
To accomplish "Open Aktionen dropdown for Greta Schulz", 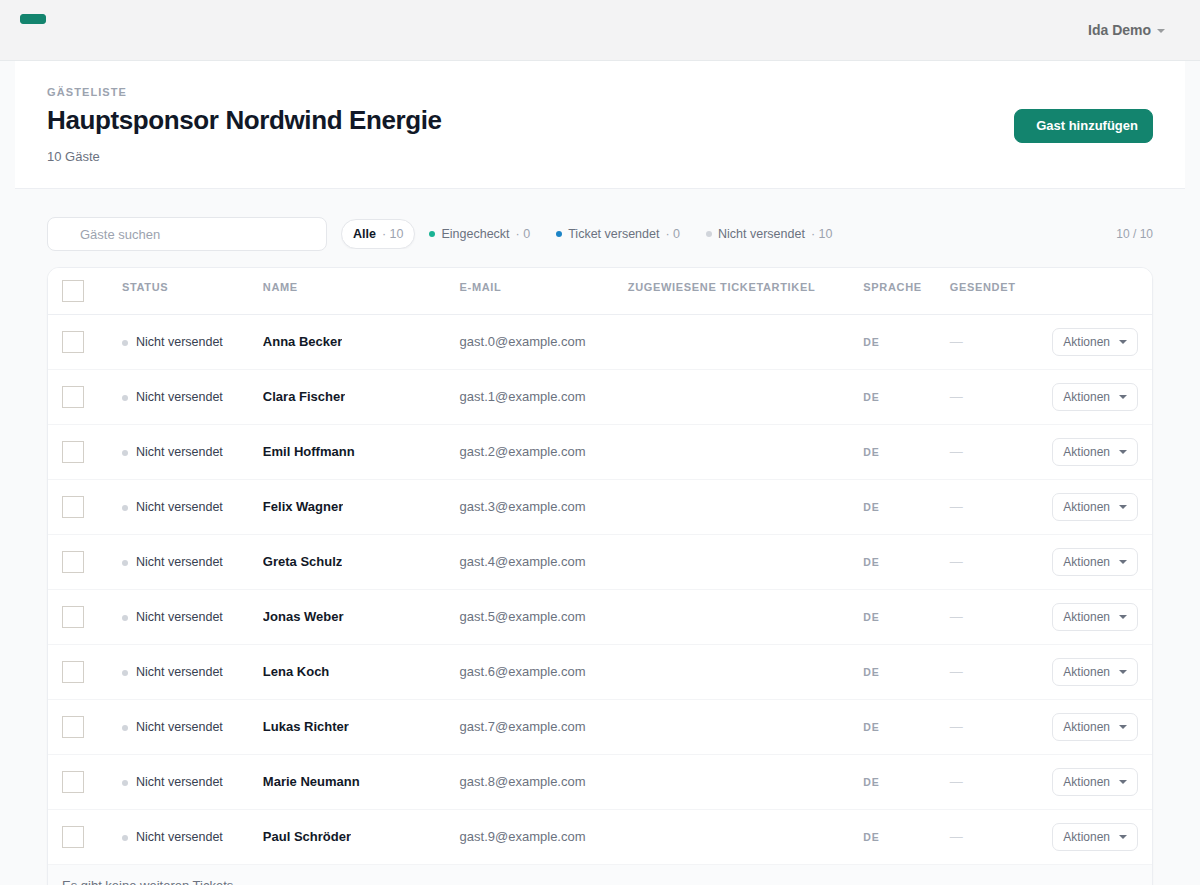I will [1095, 562].
